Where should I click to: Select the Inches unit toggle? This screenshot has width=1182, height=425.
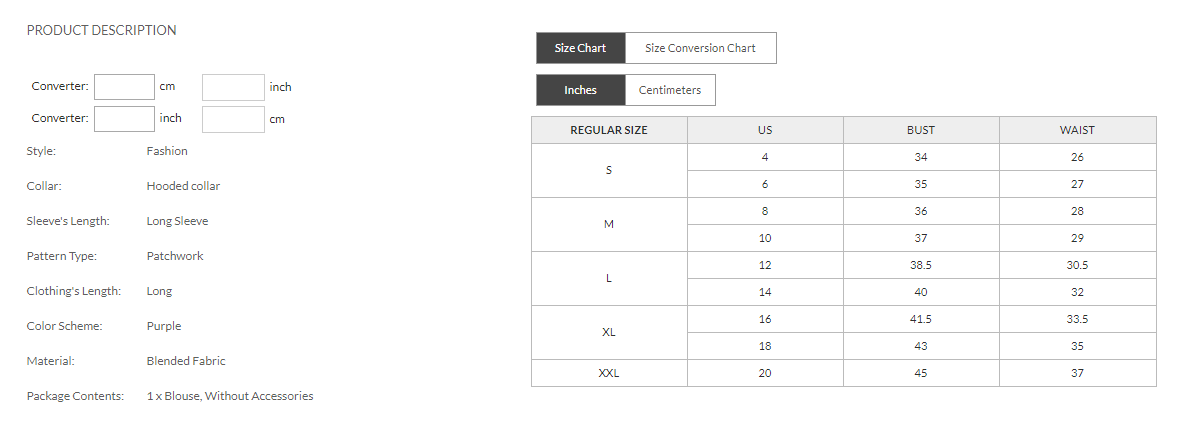pos(580,90)
